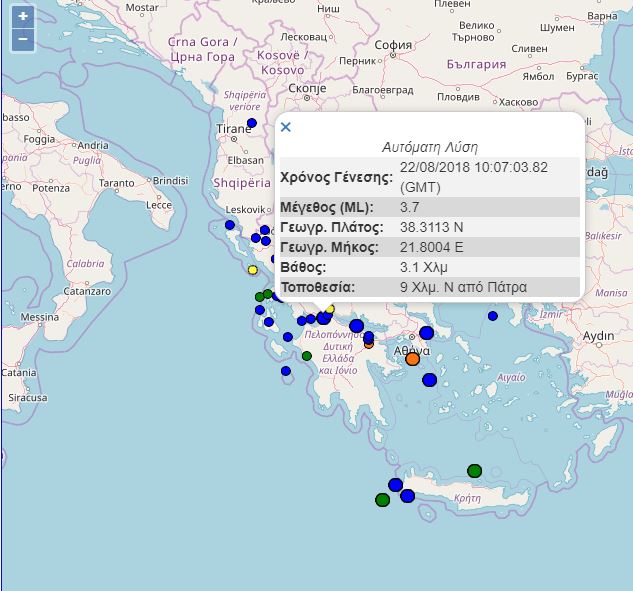Select the blue earthquake marker near Tirane

252,123
